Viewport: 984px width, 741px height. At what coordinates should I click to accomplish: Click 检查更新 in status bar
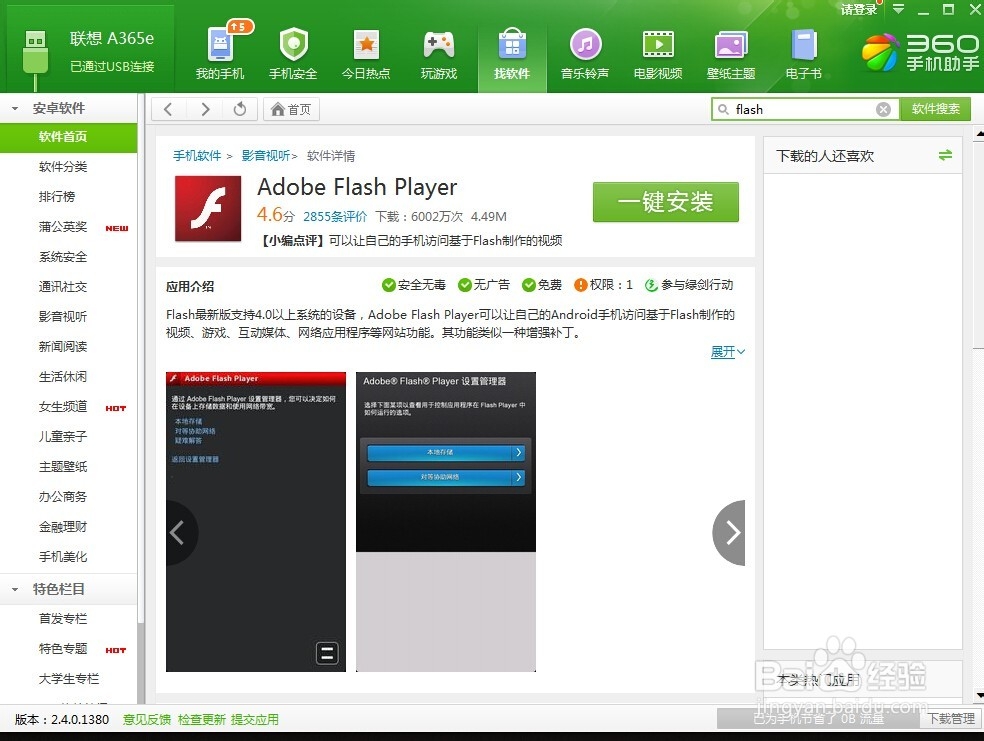click(201, 720)
